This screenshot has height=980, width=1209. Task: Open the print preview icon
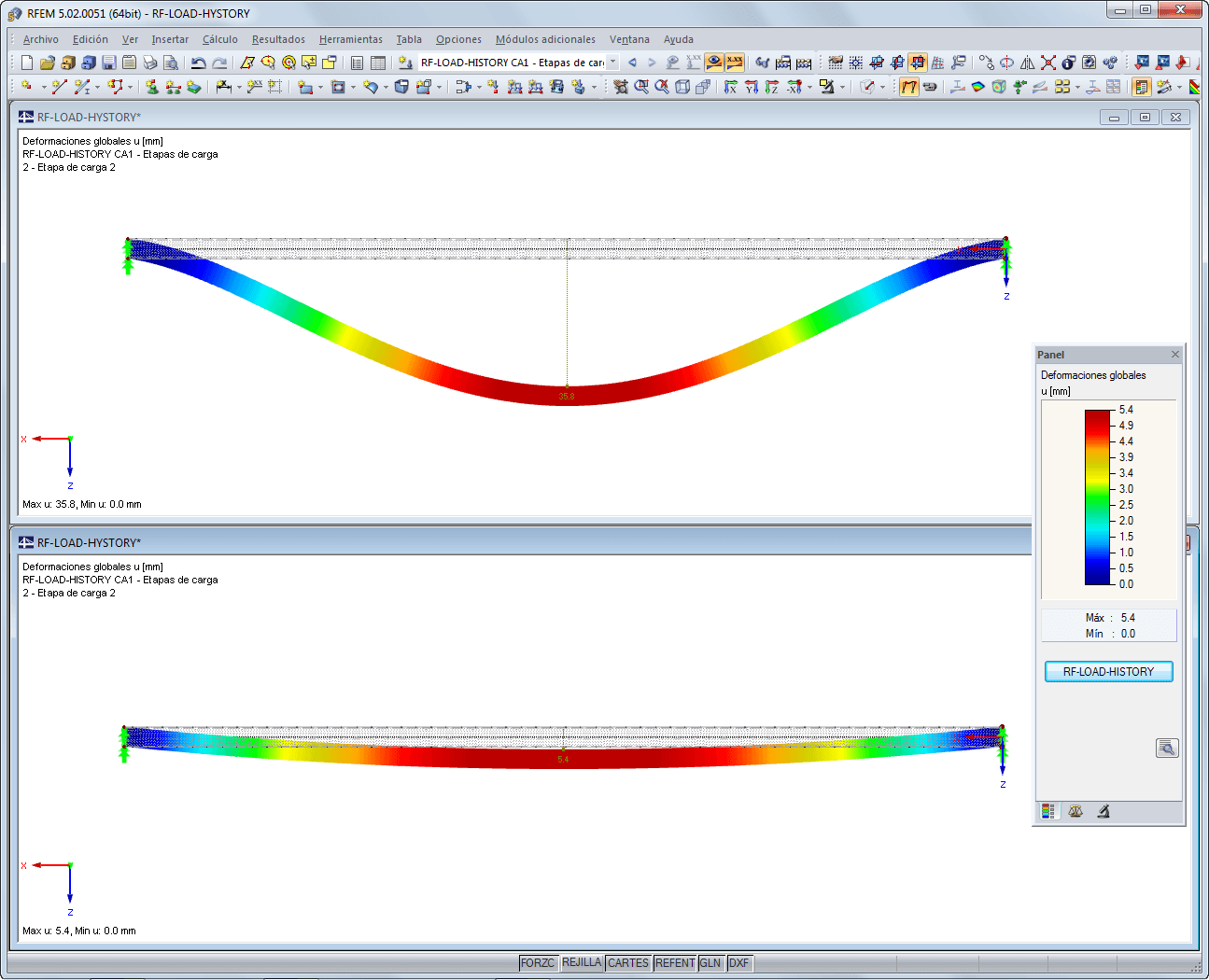[171, 62]
